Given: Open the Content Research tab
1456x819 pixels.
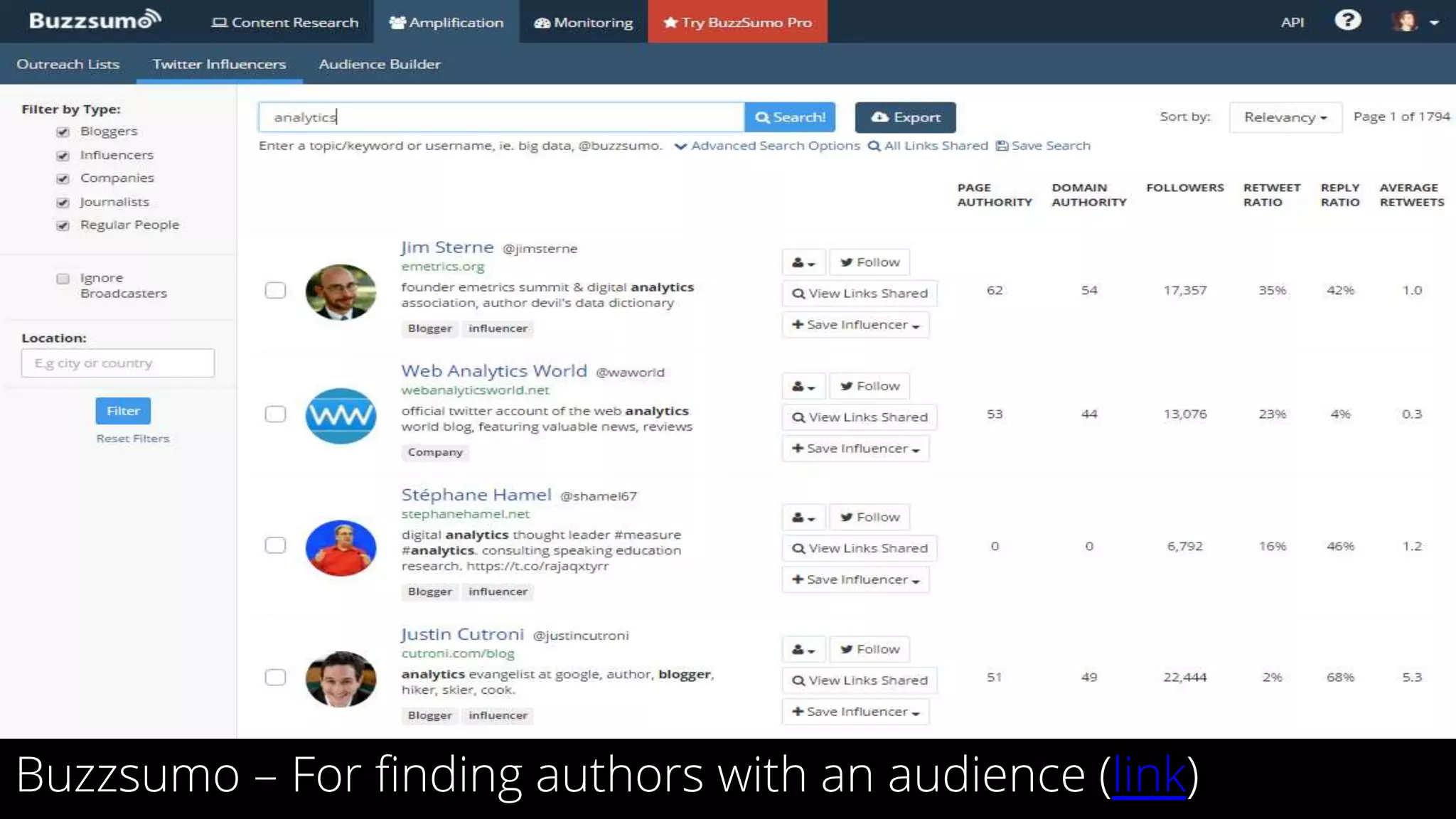Looking at the screenshot, I should [285, 22].
